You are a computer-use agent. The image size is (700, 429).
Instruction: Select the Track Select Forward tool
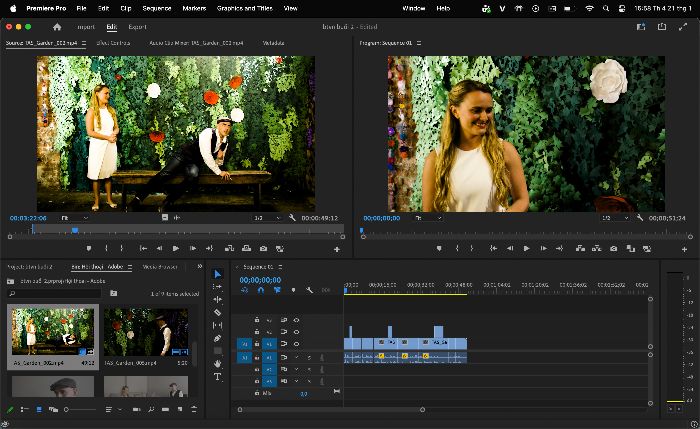[217, 287]
